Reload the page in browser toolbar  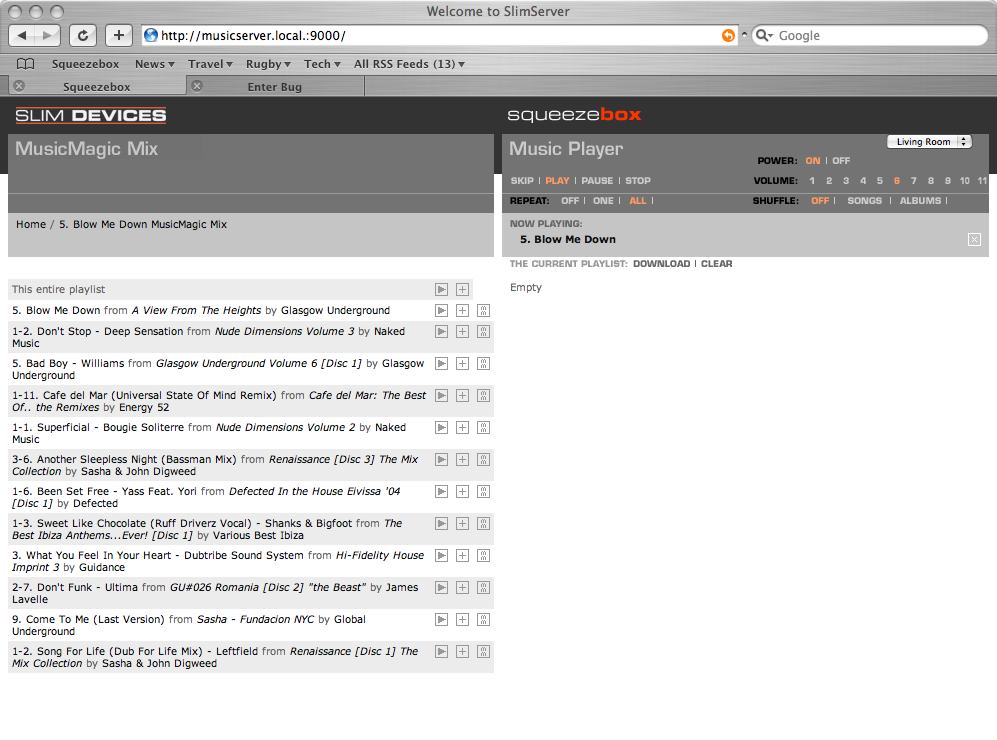click(x=83, y=36)
